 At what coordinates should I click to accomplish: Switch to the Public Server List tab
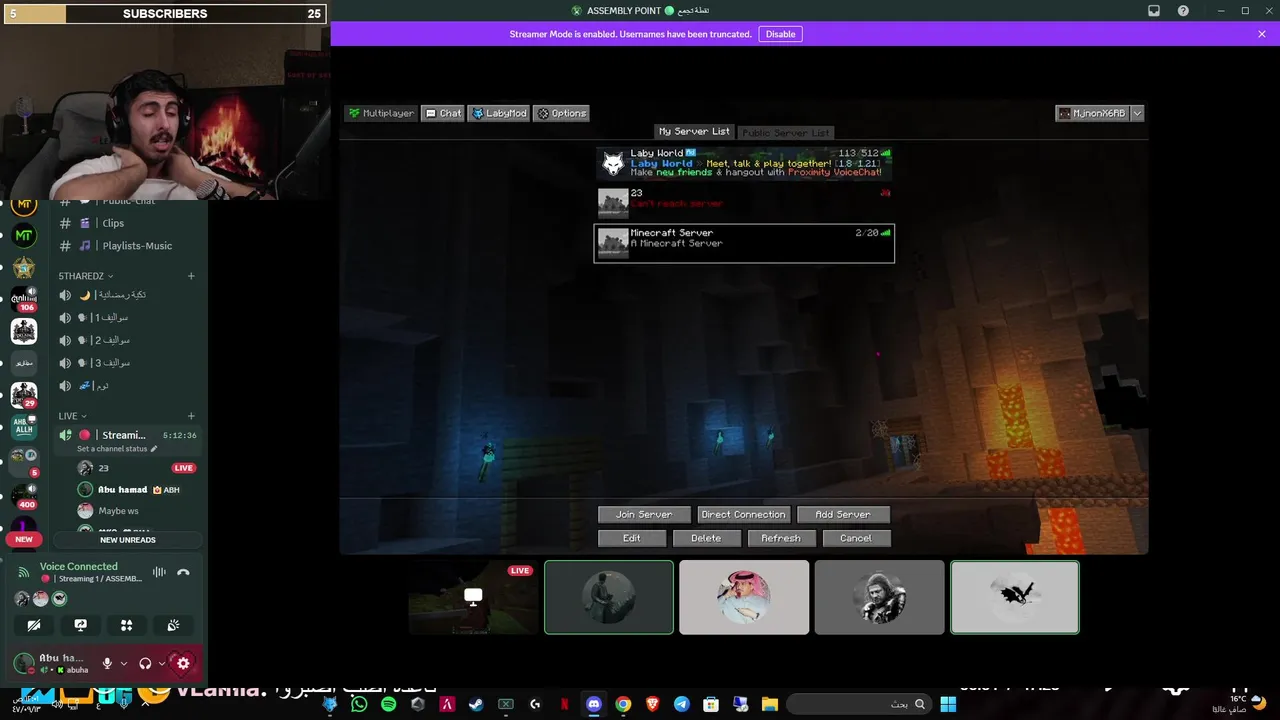(x=786, y=132)
